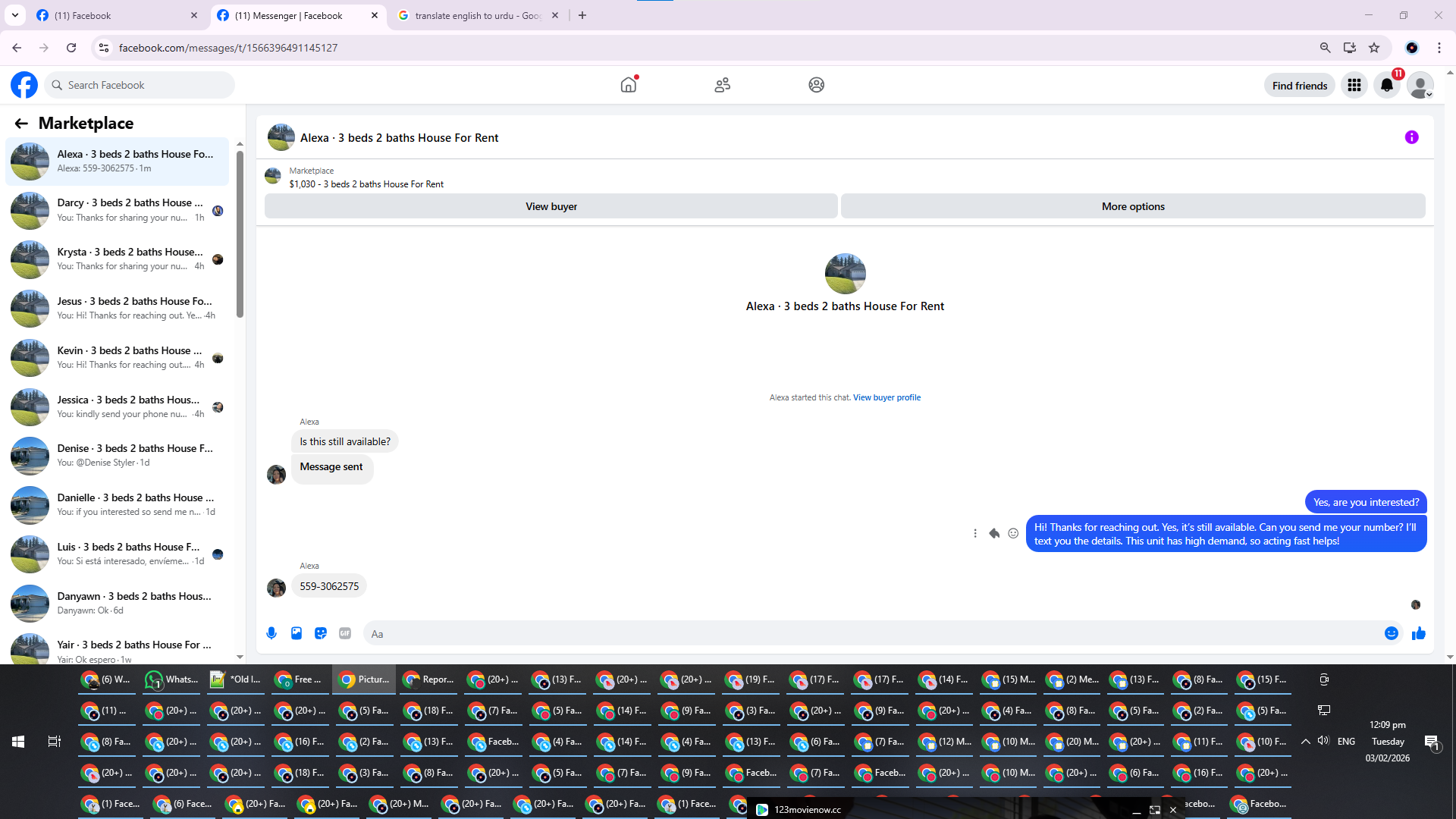Image resolution: width=1456 pixels, height=819 pixels.
Task: Click the View buyer button
Action: point(551,206)
